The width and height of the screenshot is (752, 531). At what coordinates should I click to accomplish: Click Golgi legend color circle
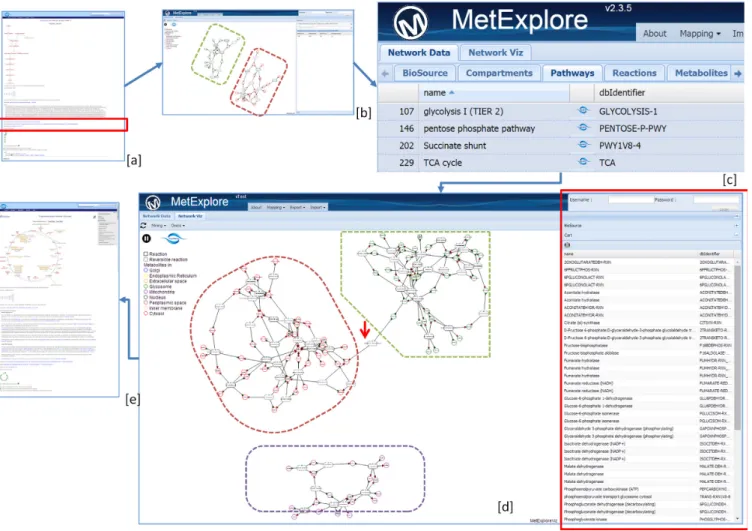coord(146,270)
